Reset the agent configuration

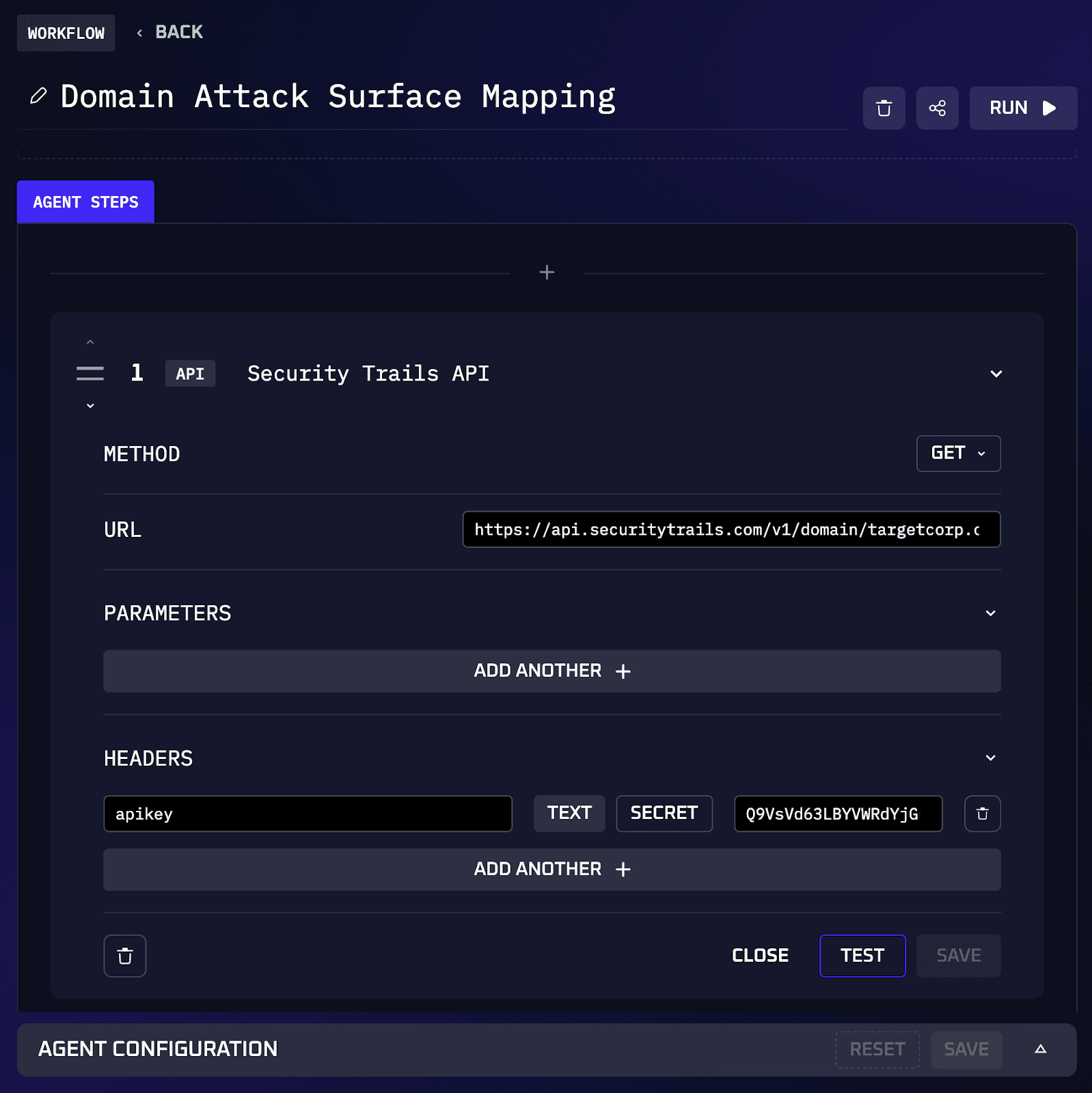877,1049
